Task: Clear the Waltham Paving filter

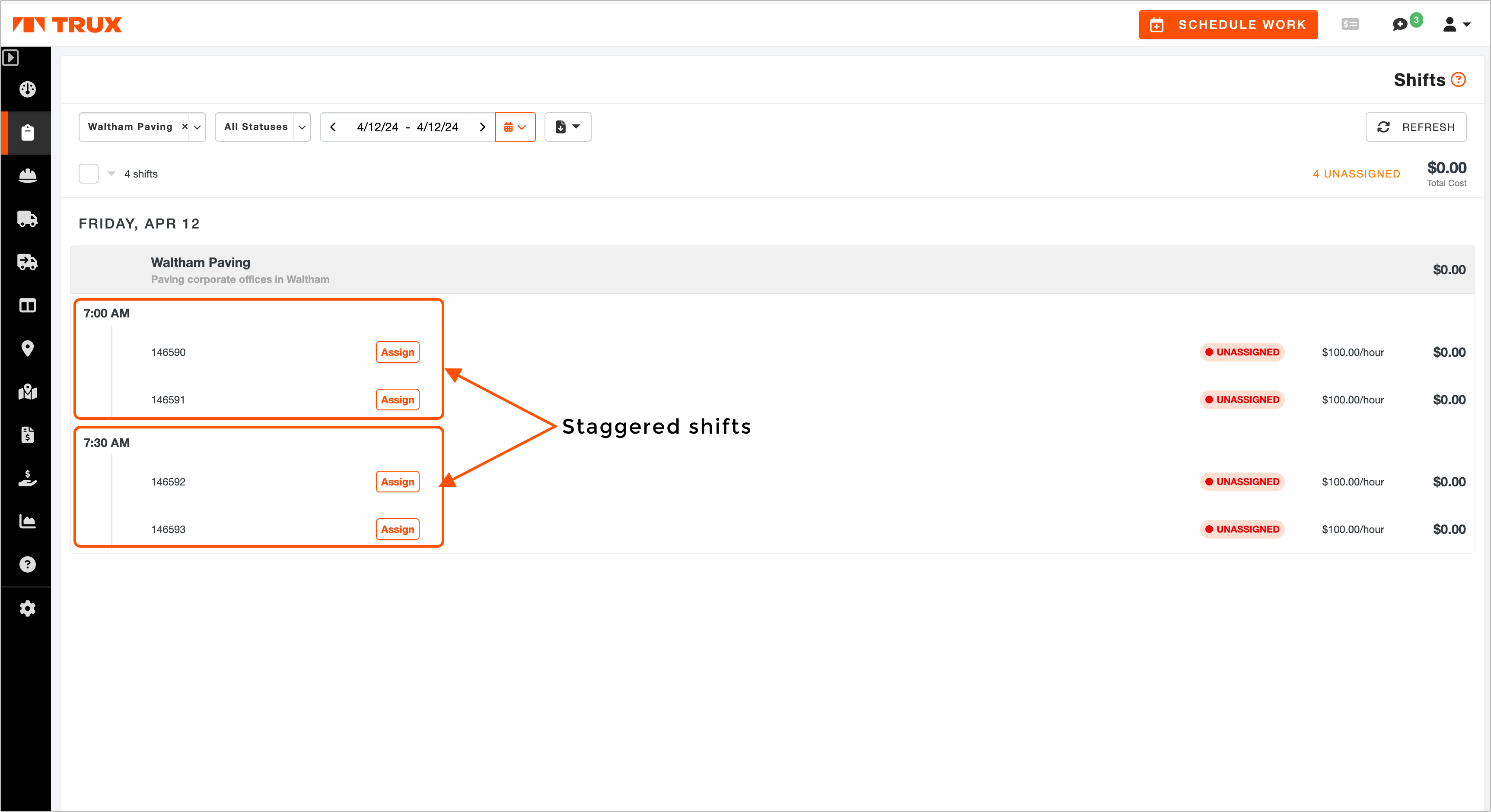Action: [x=185, y=127]
